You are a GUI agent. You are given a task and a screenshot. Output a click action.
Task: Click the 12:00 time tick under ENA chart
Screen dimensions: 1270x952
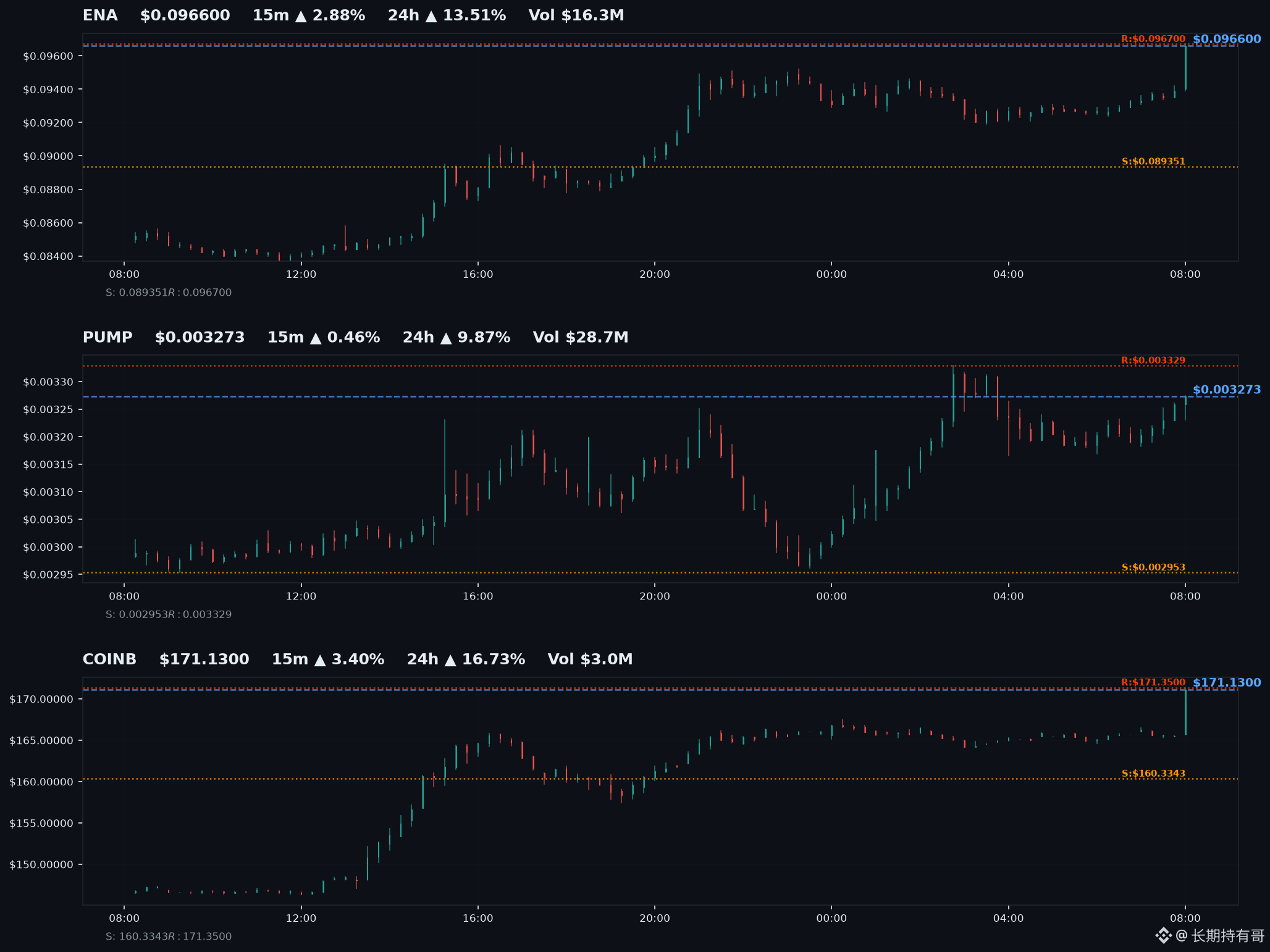click(x=301, y=274)
